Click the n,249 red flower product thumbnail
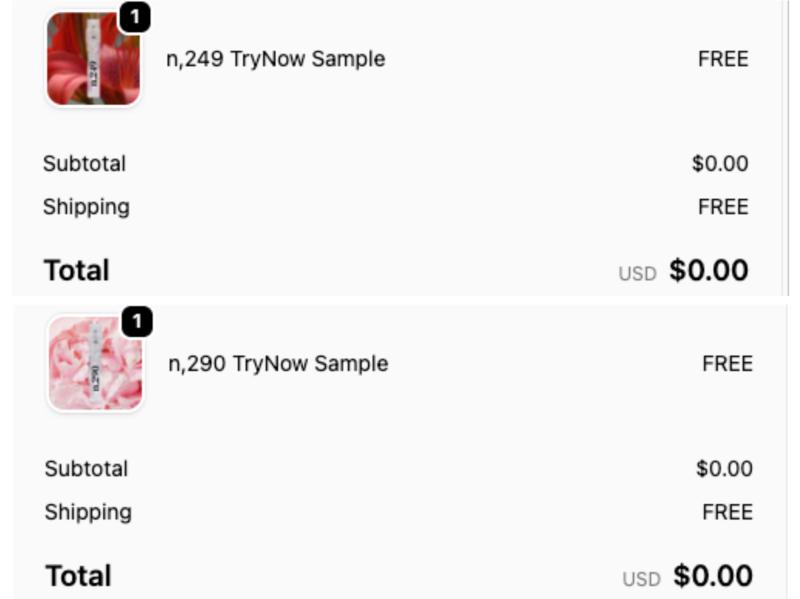The width and height of the screenshot is (800, 599). (93, 60)
